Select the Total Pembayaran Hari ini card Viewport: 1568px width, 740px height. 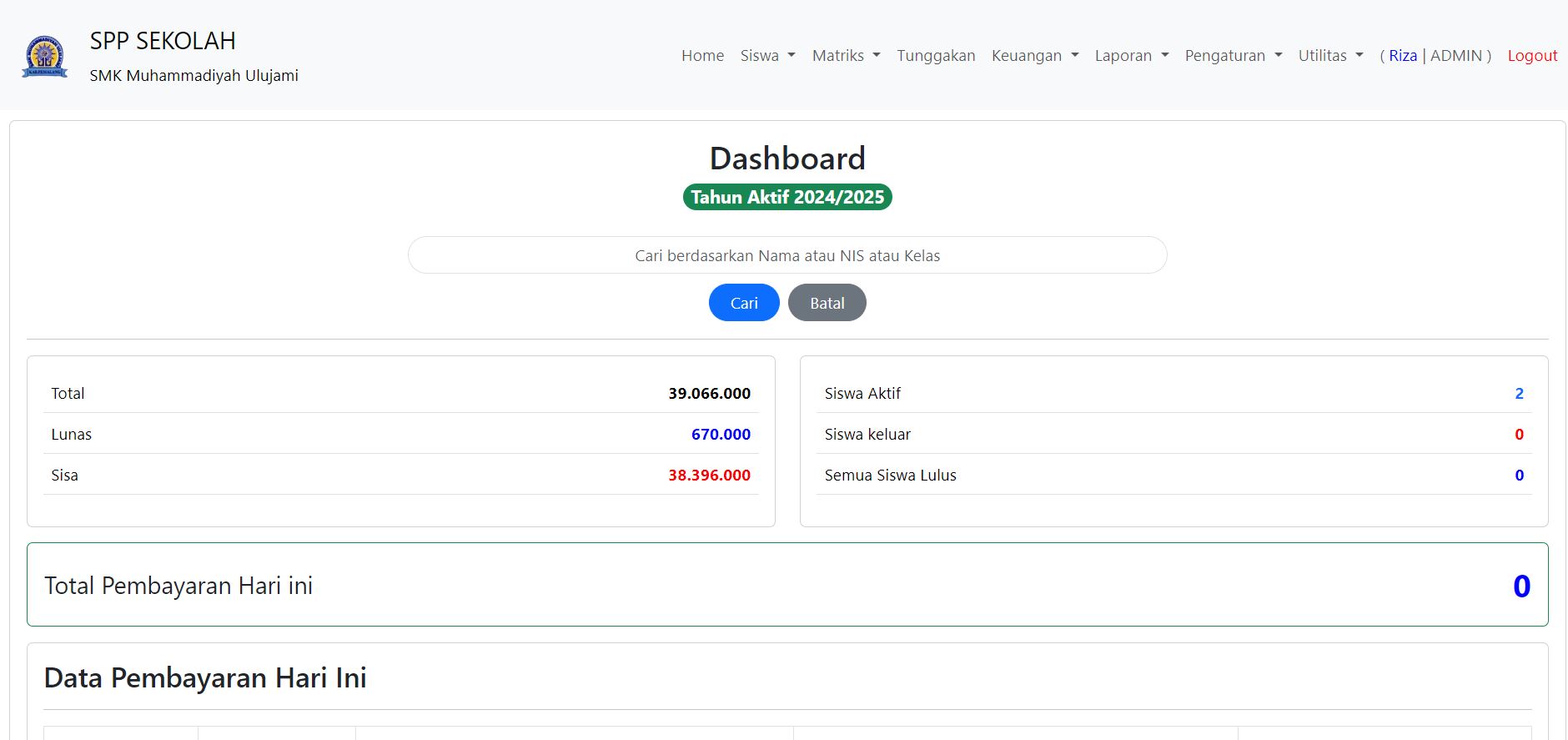click(787, 585)
